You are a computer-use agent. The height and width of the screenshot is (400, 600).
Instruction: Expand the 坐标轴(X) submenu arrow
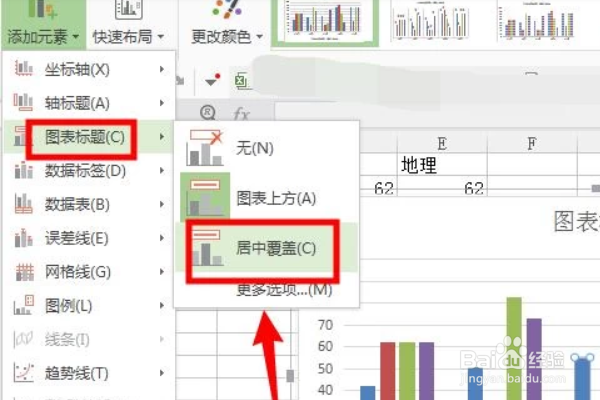pos(162,69)
